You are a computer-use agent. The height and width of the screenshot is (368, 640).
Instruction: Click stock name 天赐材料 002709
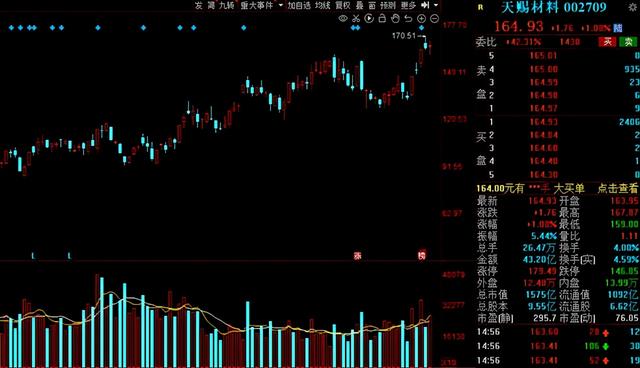coord(553,7)
